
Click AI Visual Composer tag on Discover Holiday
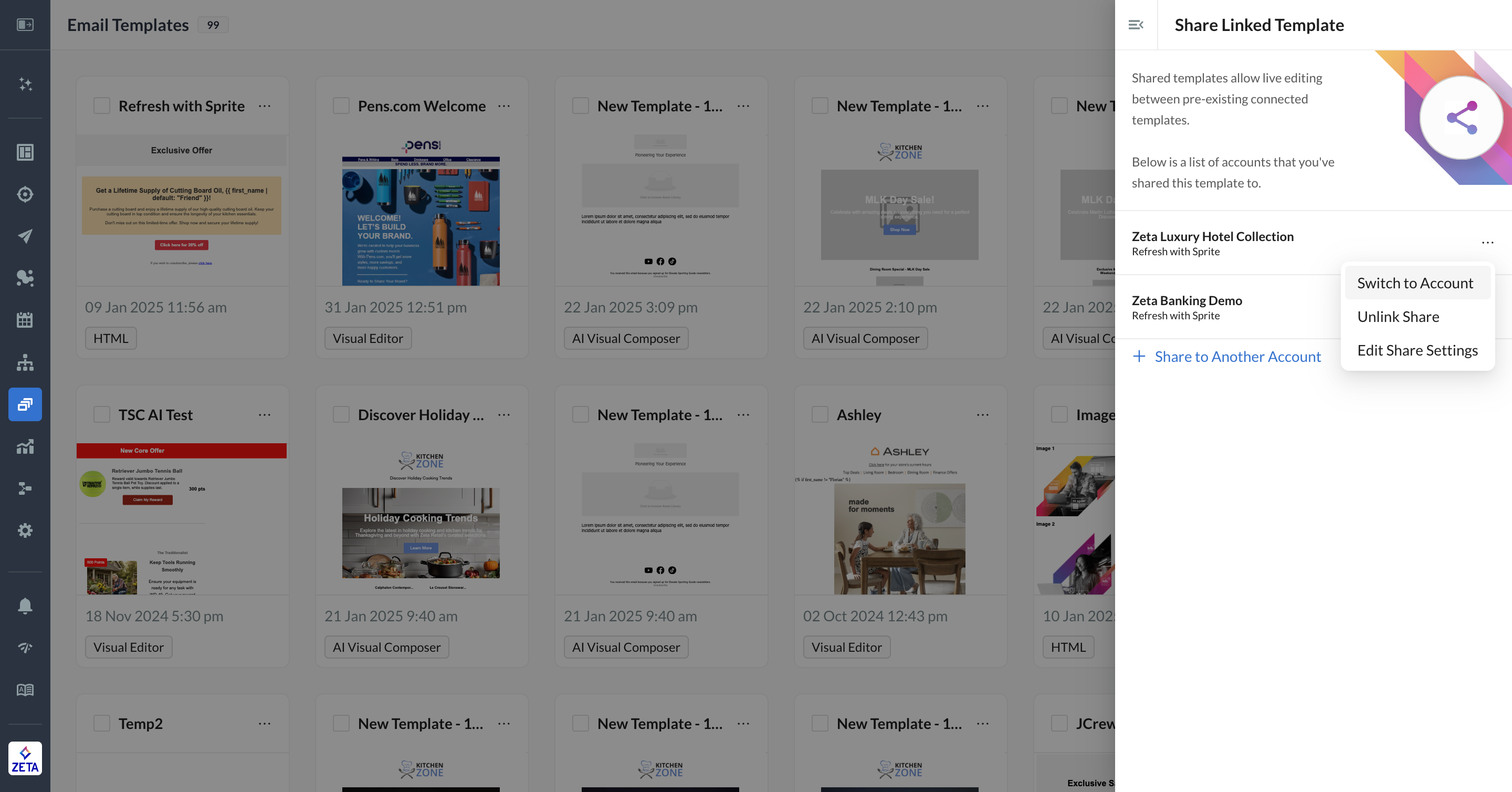(x=387, y=647)
